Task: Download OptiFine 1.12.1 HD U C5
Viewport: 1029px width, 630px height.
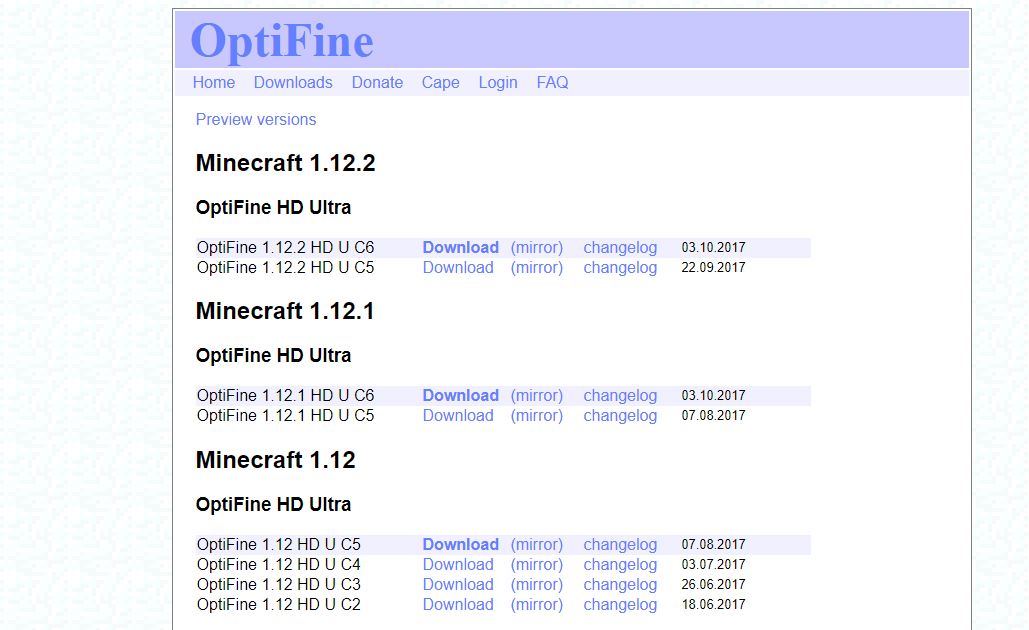Action: (x=458, y=415)
